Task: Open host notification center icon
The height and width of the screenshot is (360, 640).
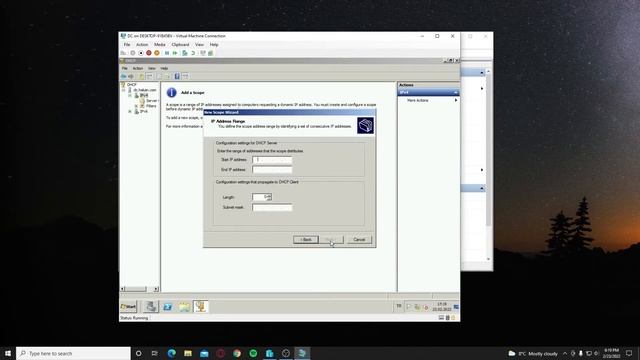Action: (x=629, y=353)
